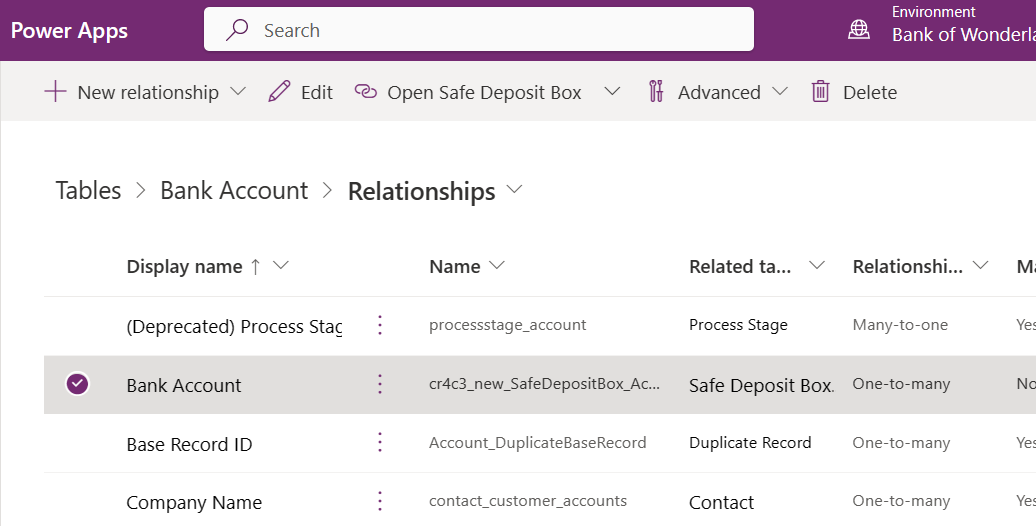
Task: Expand the New relationship dropdown chevron
Action: pos(238,91)
